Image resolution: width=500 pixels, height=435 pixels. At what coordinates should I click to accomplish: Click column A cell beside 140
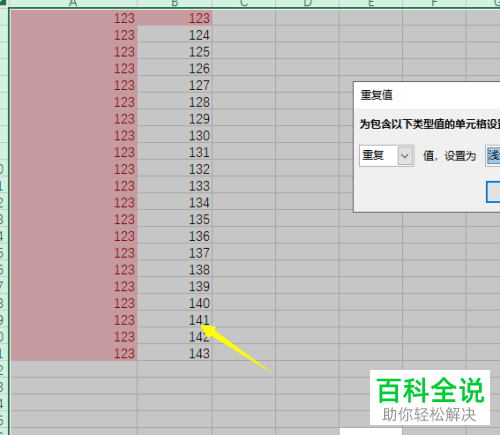tap(74, 302)
